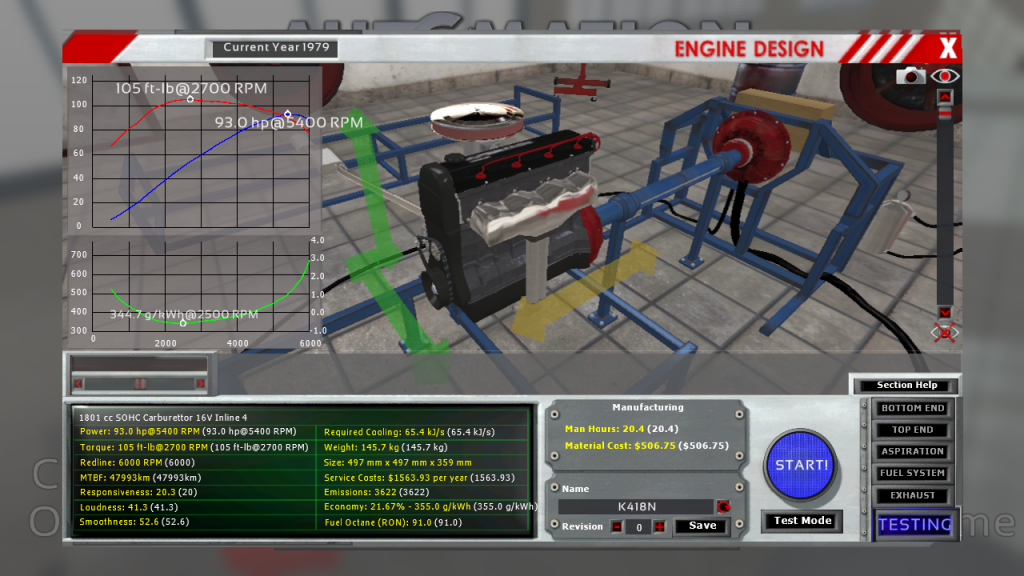Viewport: 1024px width, 576px height.
Task: Click the peak power marker on the graph
Action: [287, 114]
